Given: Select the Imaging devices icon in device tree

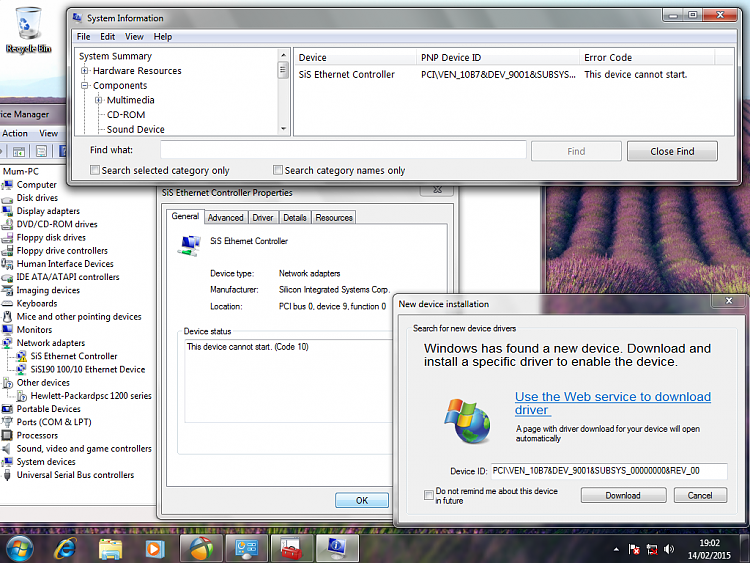Looking at the screenshot, I should pos(7,290).
